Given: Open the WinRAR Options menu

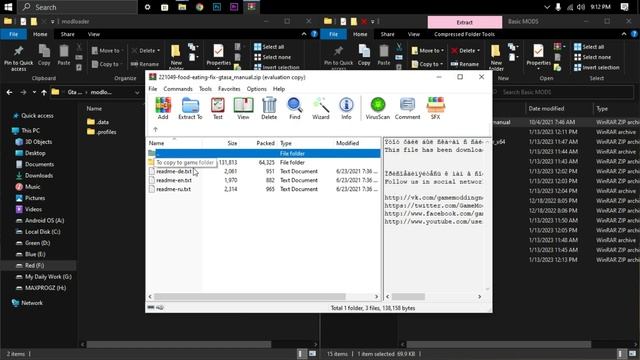Looking at the screenshot, I should [256, 89].
